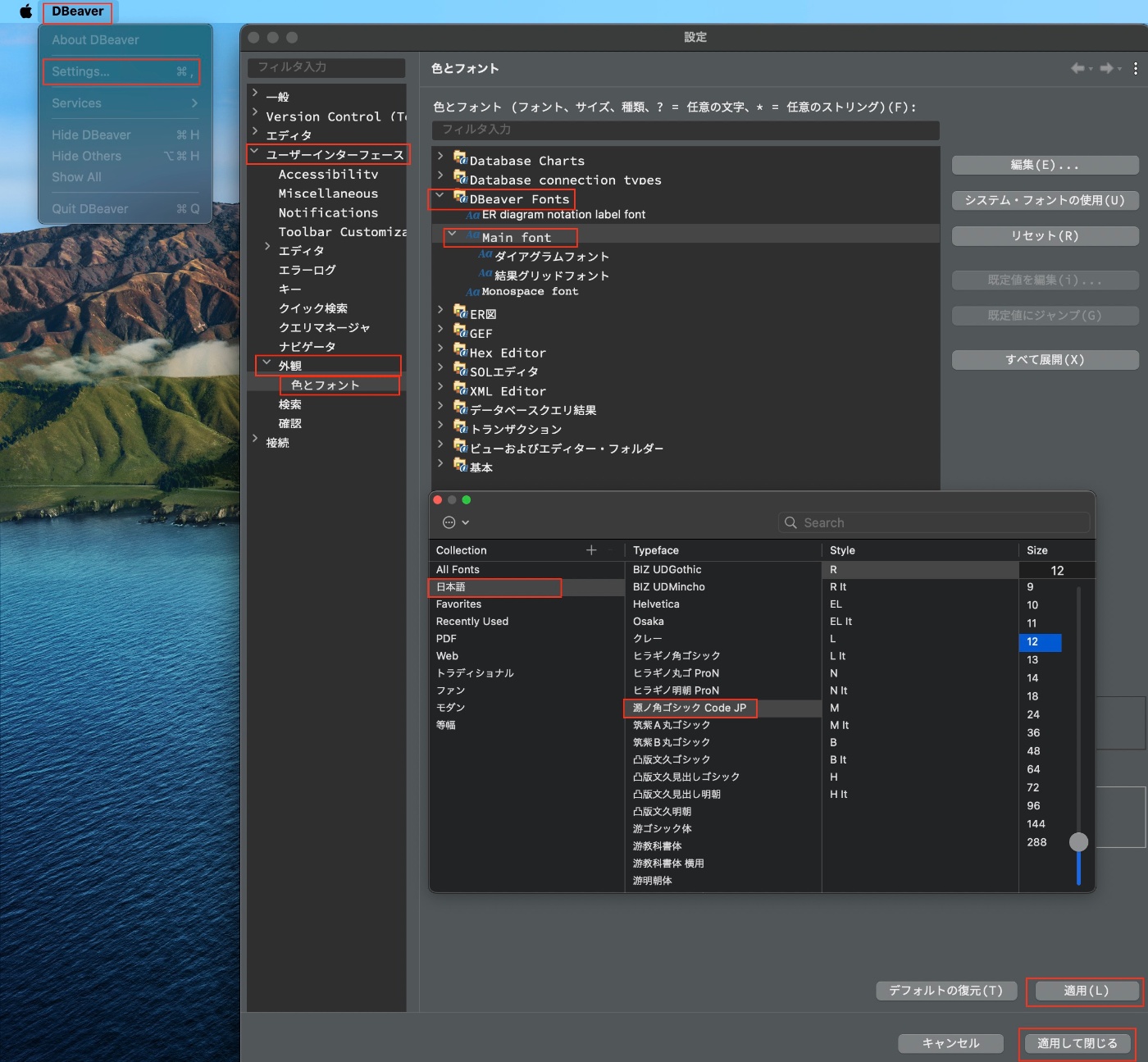Choose Quit DBeaver menu entry

pyautogui.click(x=125, y=209)
